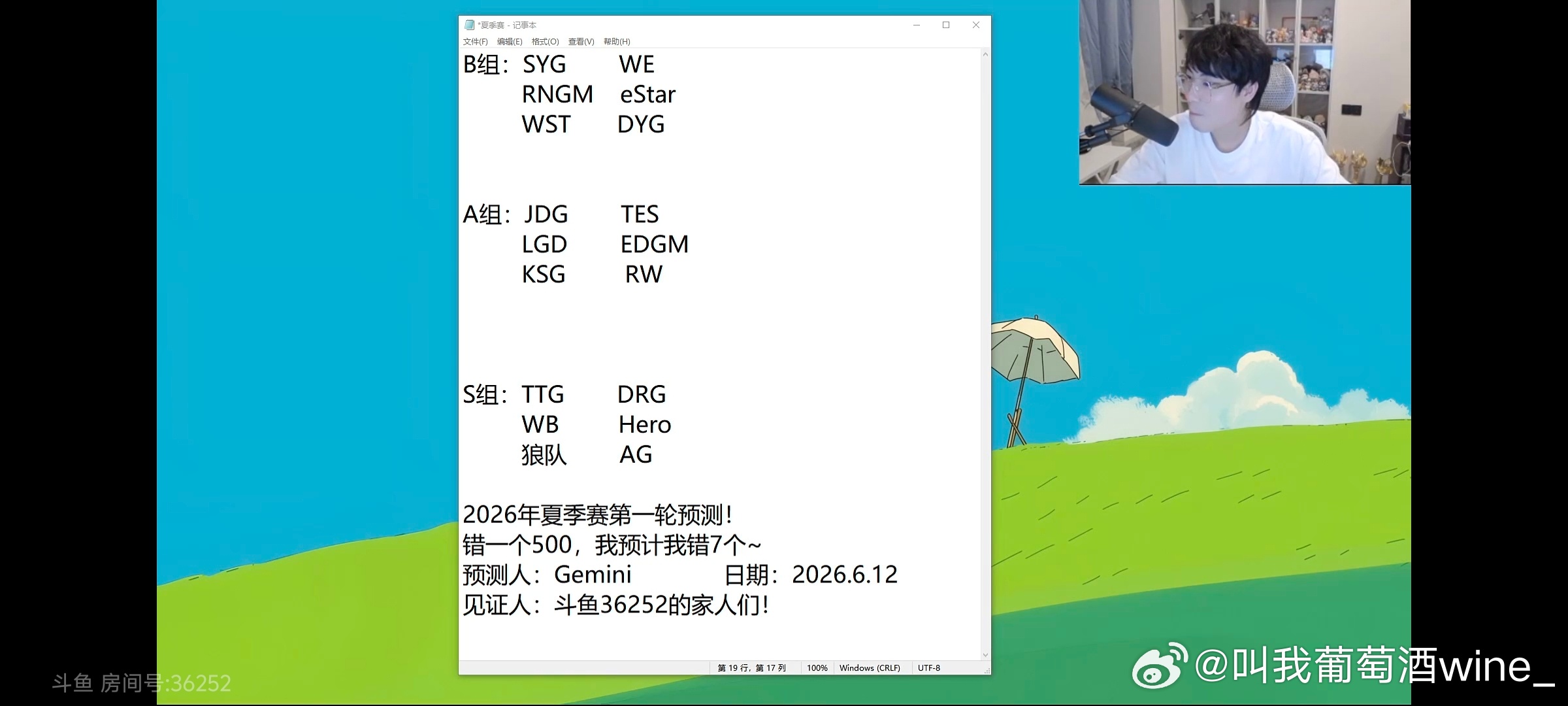Click the UTF-8 encoding status entry
The width and height of the screenshot is (1568, 706).
929,668
